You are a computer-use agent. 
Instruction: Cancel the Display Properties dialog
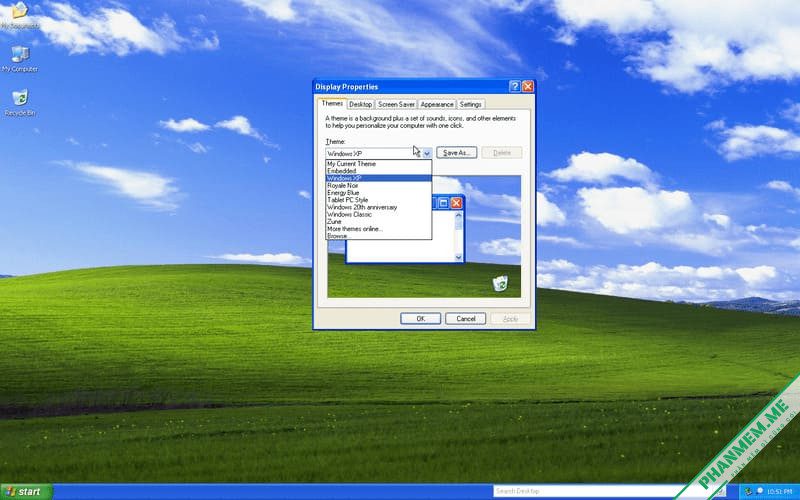[465, 318]
